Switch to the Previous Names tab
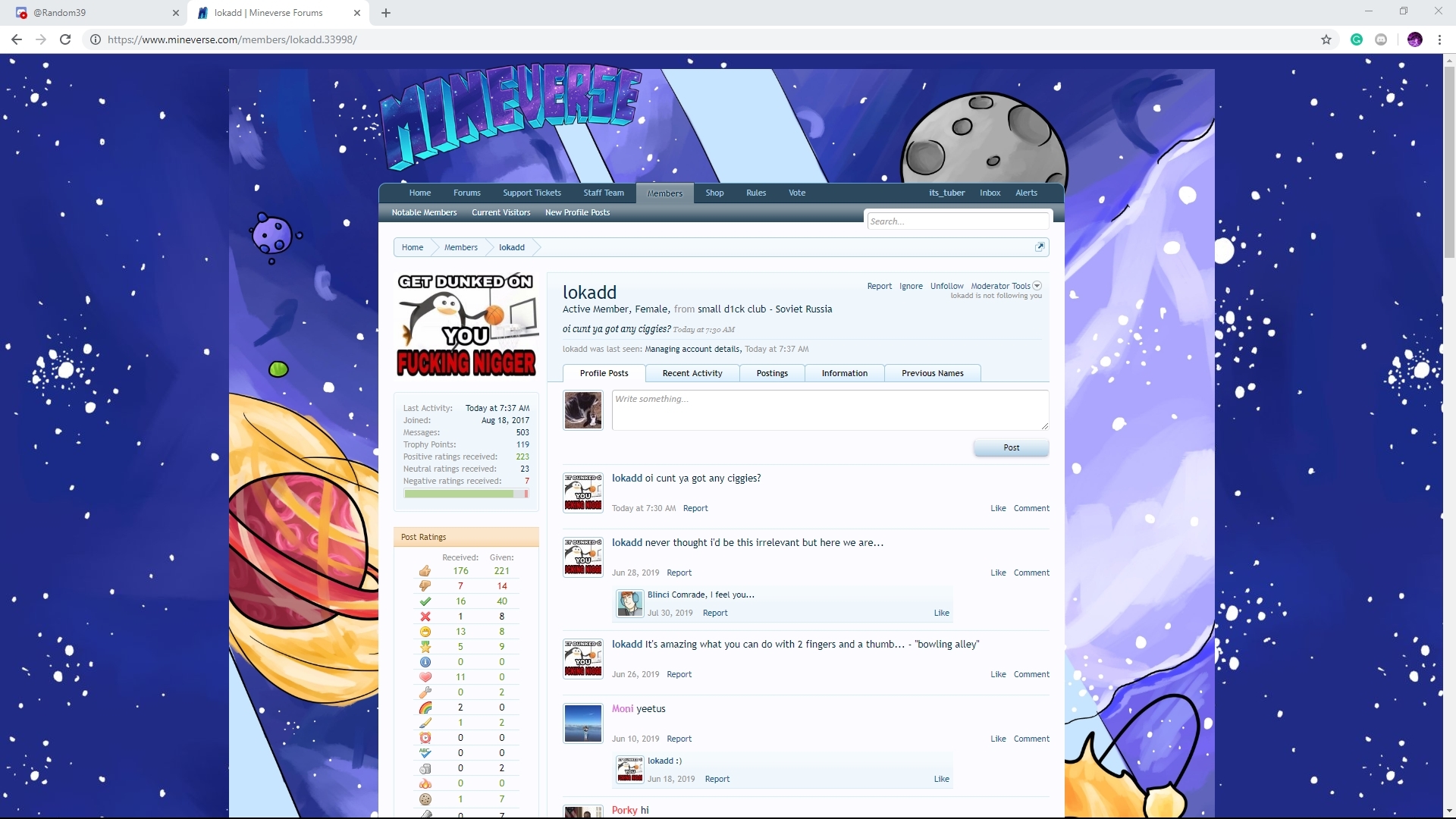The height and width of the screenshot is (819, 1456). pos(932,373)
